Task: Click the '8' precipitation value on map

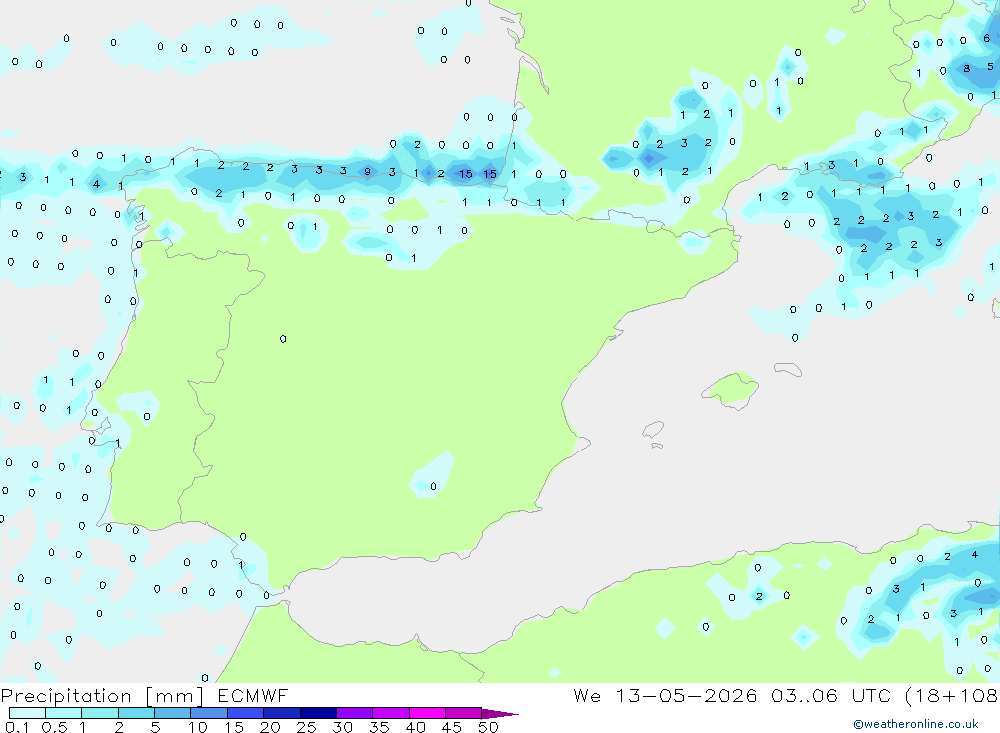Action: pos(967,68)
